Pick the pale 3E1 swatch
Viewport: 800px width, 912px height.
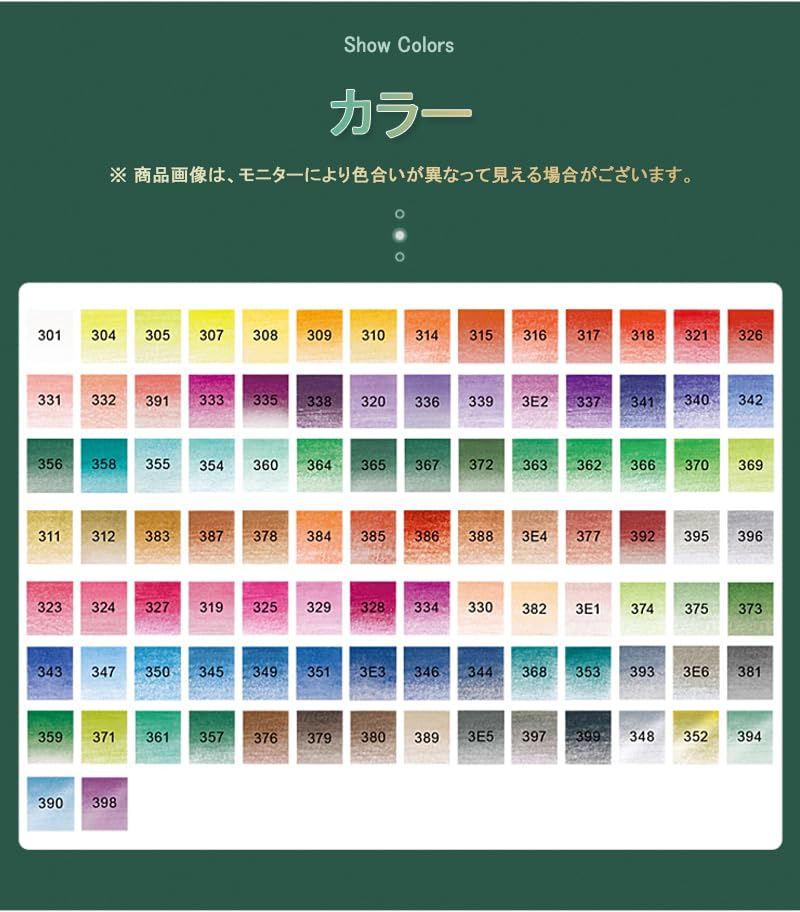point(588,607)
